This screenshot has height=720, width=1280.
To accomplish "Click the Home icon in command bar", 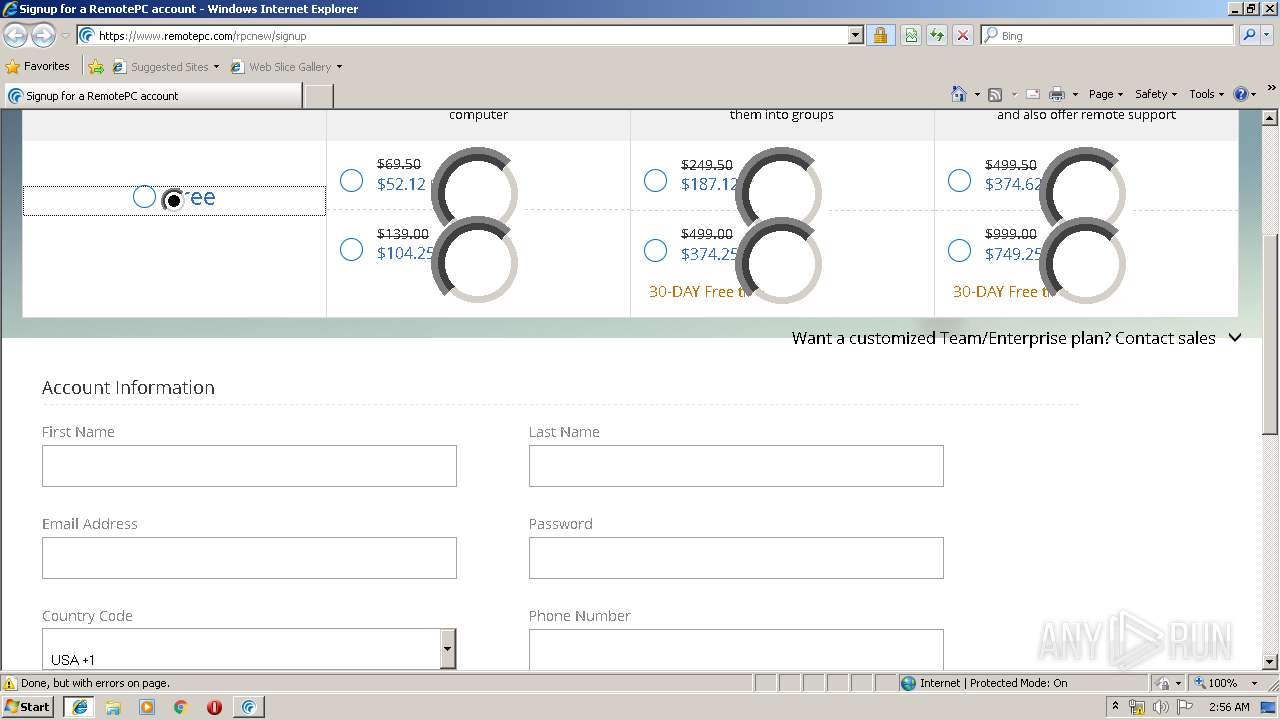I will pos(959,94).
